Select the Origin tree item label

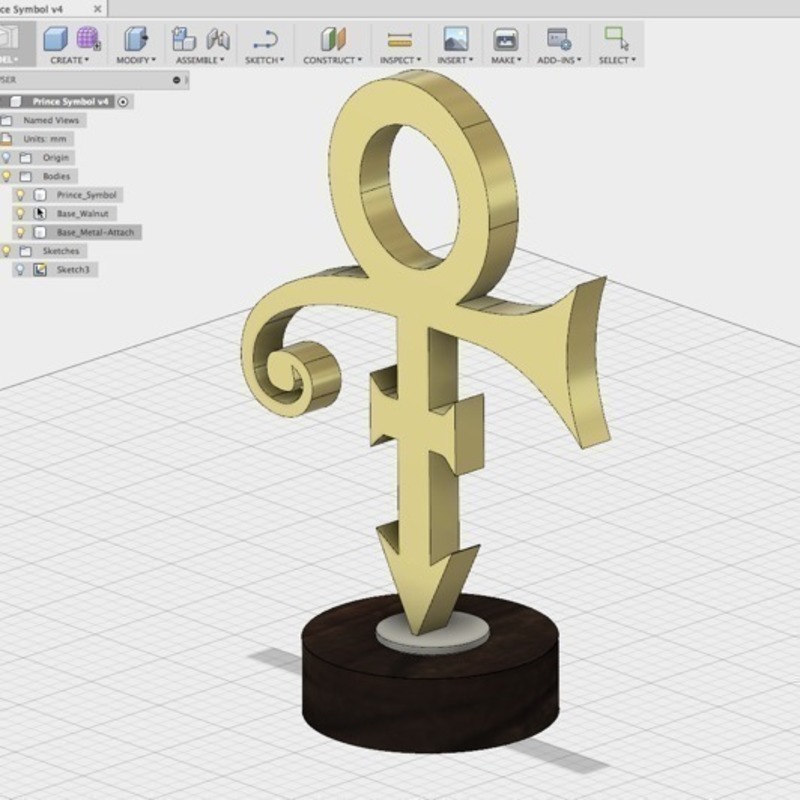56,158
